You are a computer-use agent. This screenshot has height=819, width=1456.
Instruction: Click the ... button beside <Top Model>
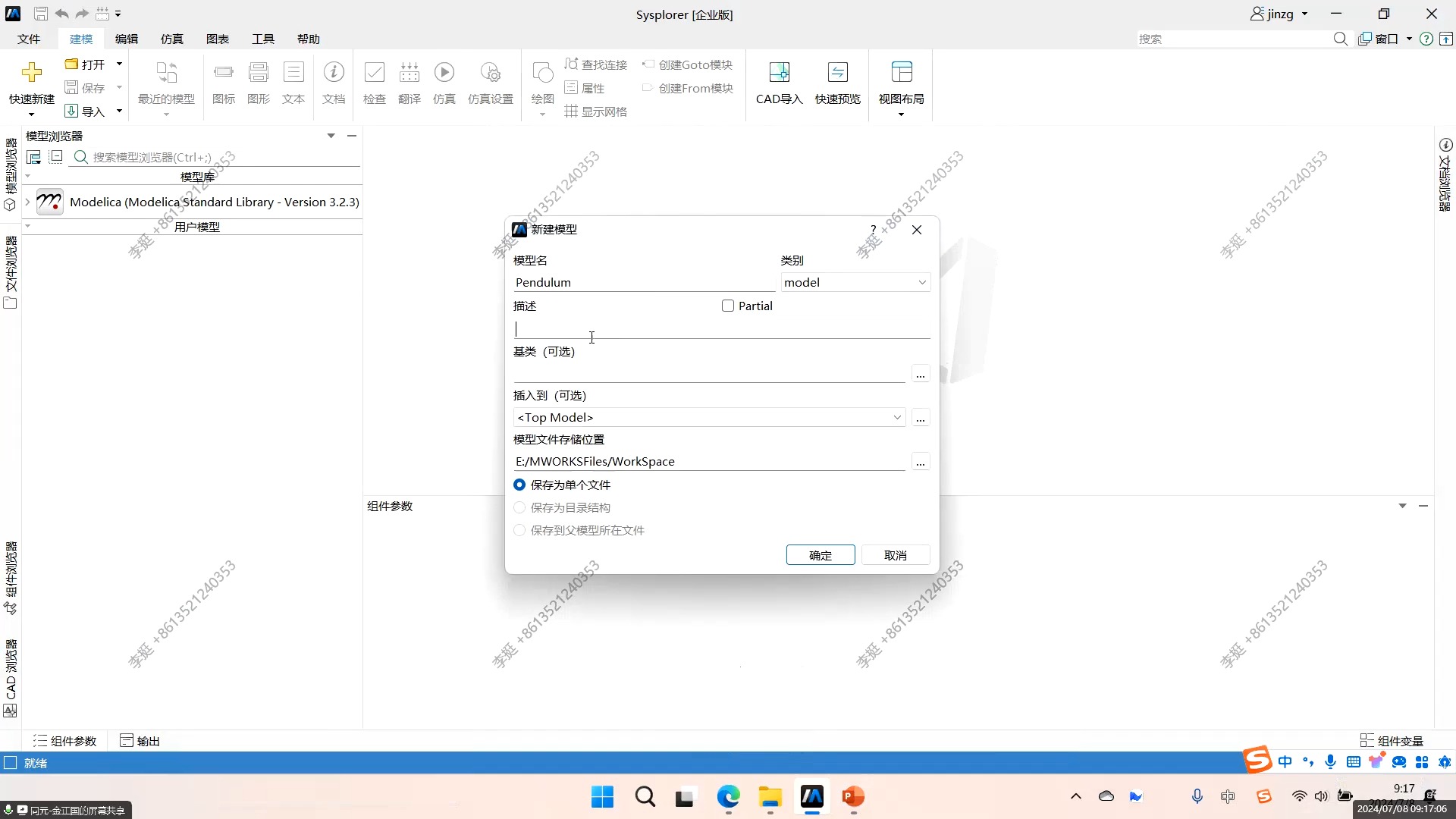(x=920, y=418)
